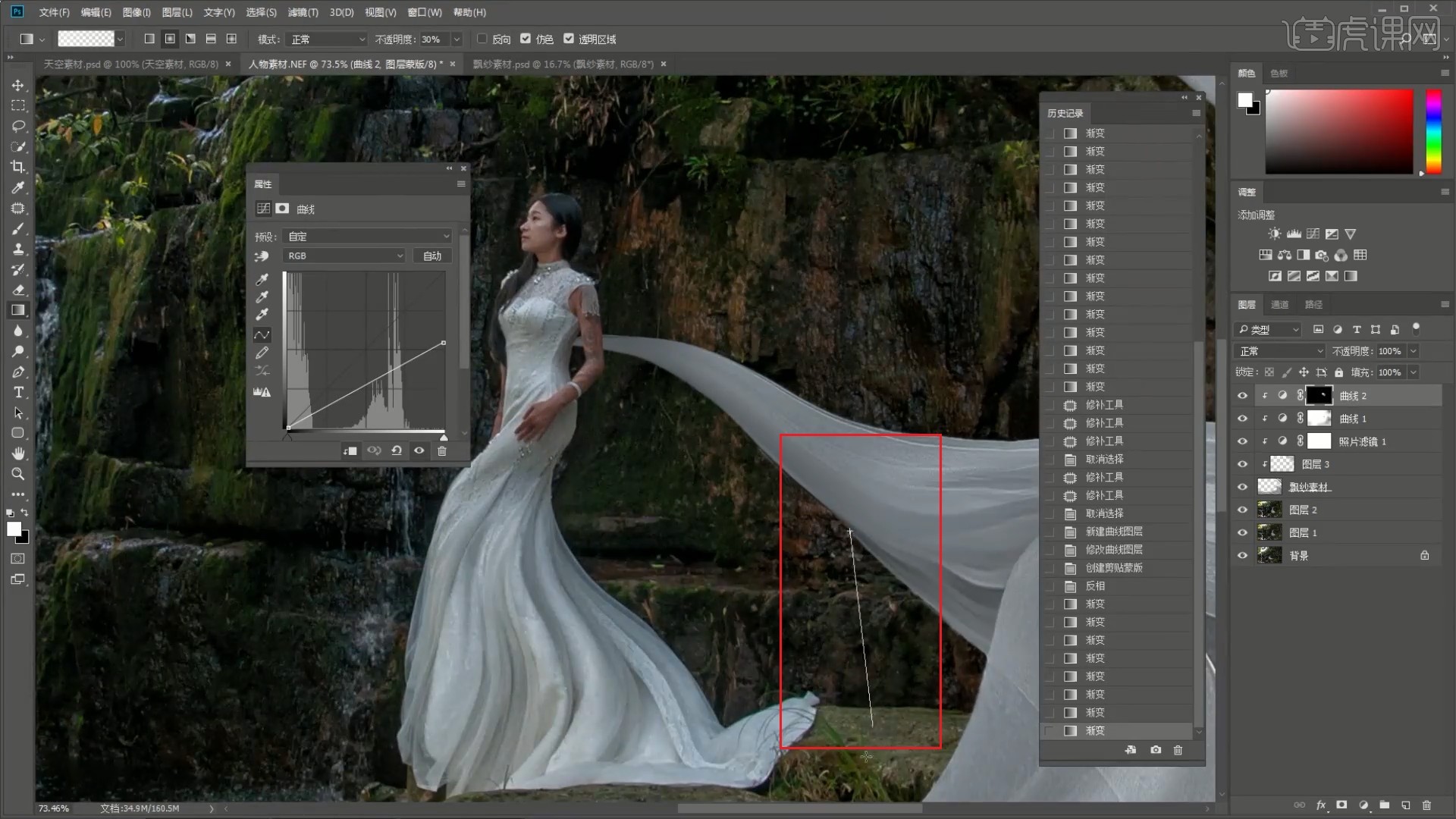
Task: Open the RGB channel dropdown in Curves
Action: coord(344,256)
